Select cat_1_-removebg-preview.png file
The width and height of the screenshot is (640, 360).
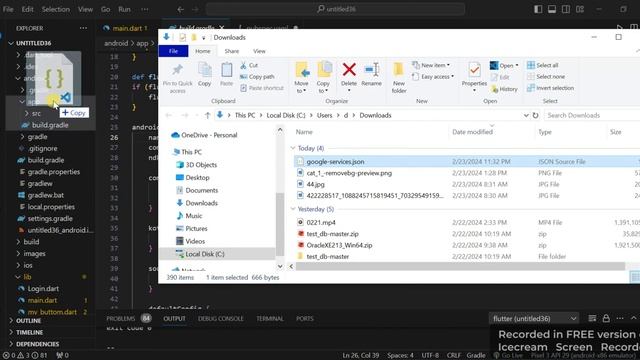click(x=349, y=173)
